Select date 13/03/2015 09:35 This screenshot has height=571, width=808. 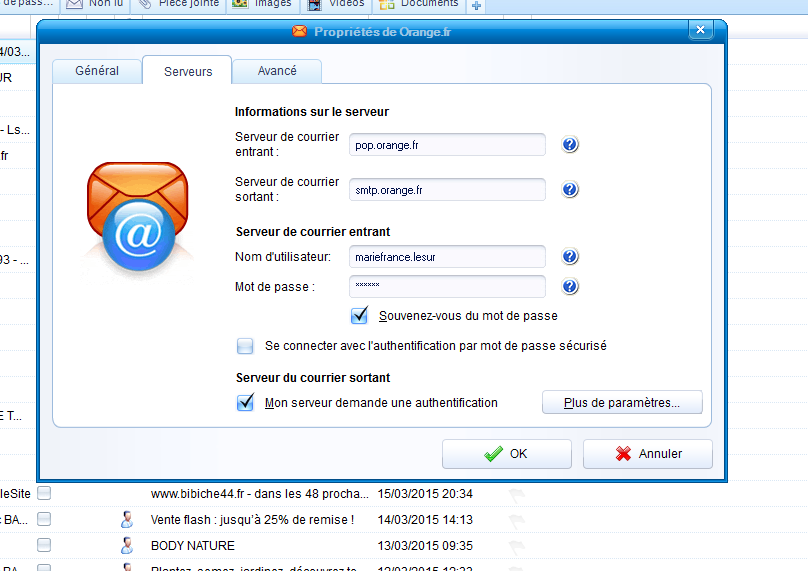tap(425, 545)
